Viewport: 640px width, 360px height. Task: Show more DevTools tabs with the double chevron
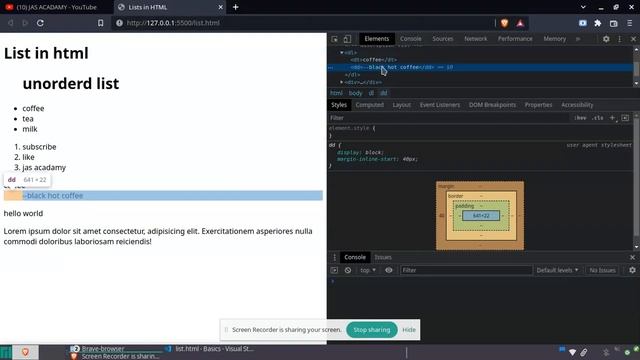[578, 39]
